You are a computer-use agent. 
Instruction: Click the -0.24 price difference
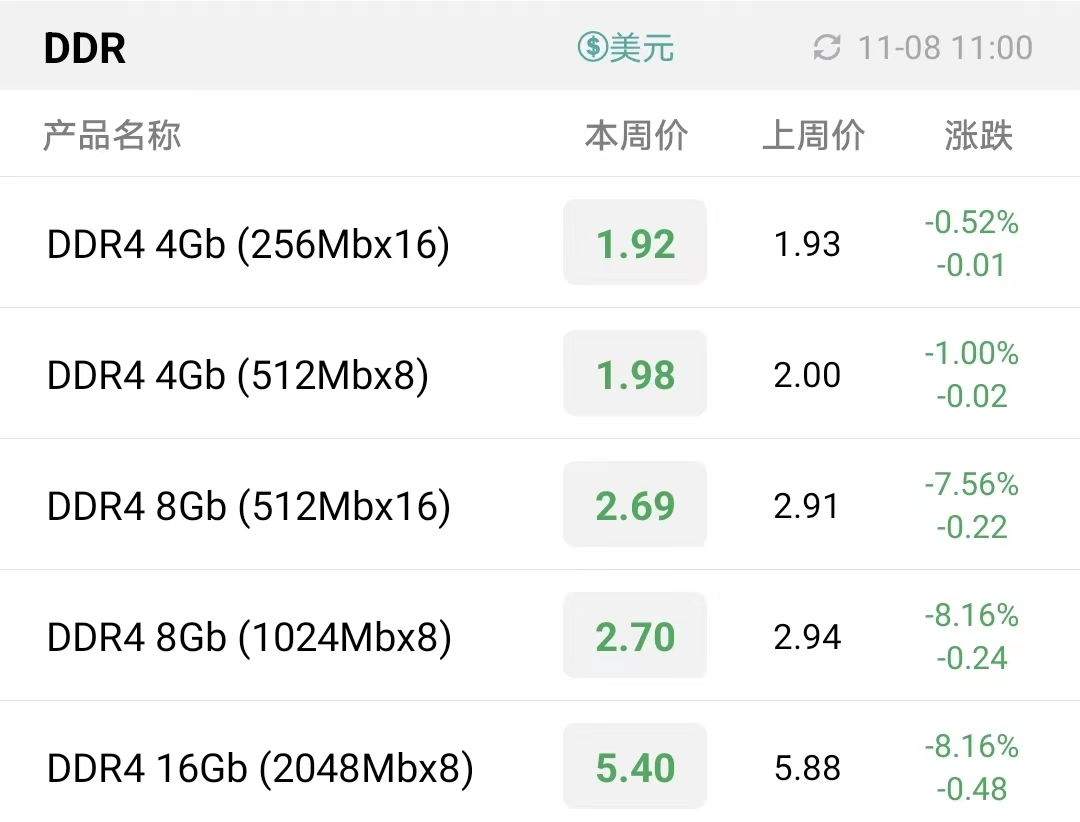pyautogui.click(x=971, y=658)
